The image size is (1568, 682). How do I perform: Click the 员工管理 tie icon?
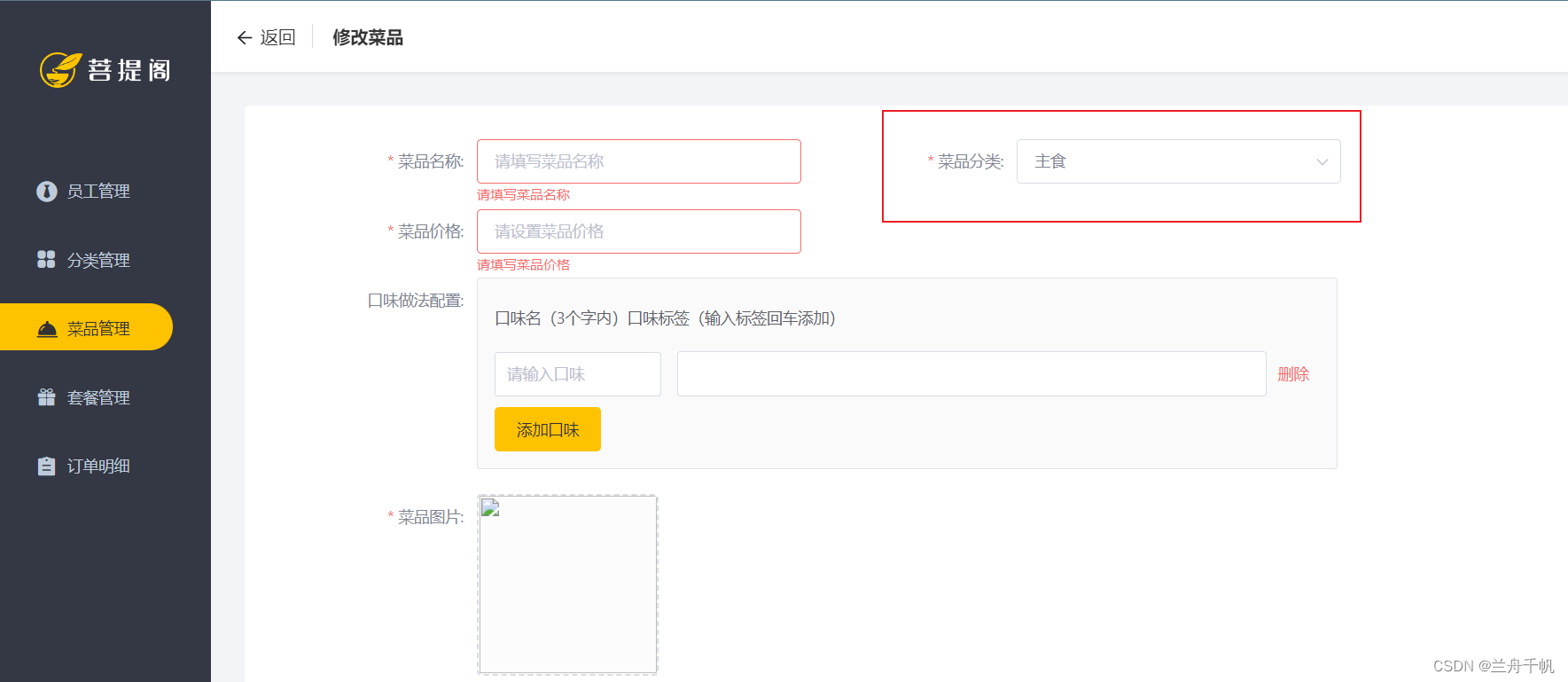(x=46, y=192)
